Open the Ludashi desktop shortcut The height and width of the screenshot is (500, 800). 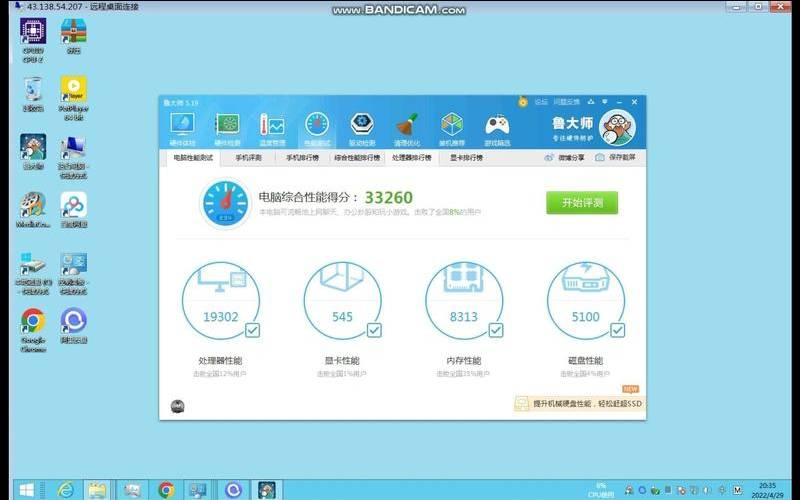33,152
